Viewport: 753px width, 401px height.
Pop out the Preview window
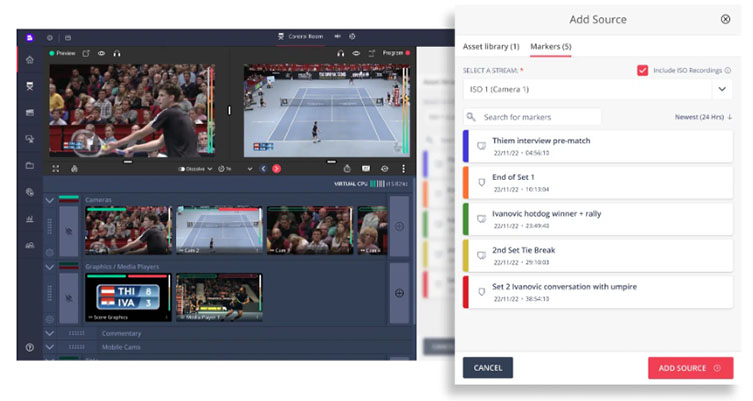[86, 53]
